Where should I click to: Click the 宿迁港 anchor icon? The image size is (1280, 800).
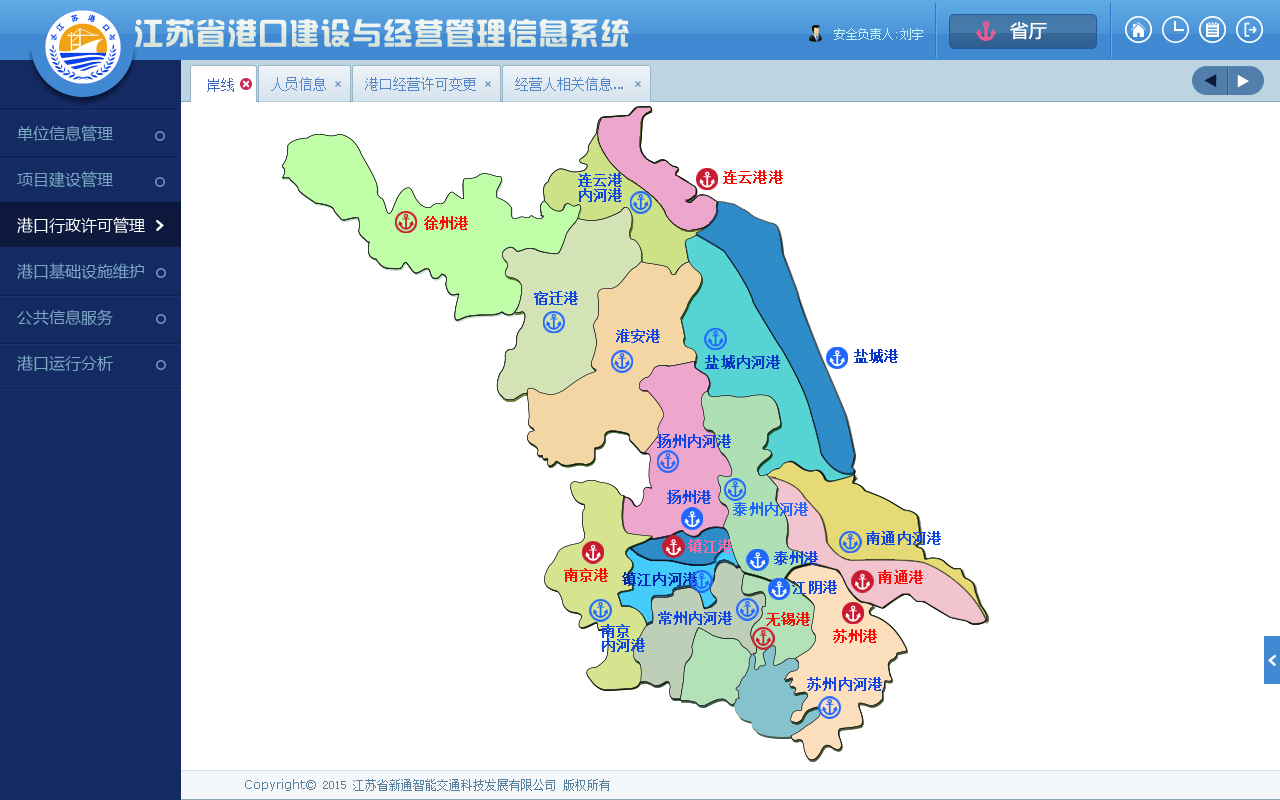tap(554, 322)
